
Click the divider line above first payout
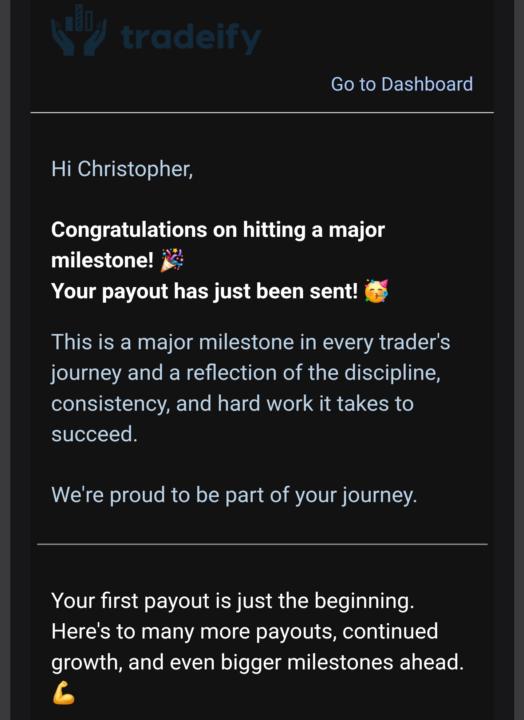(x=262, y=544)
